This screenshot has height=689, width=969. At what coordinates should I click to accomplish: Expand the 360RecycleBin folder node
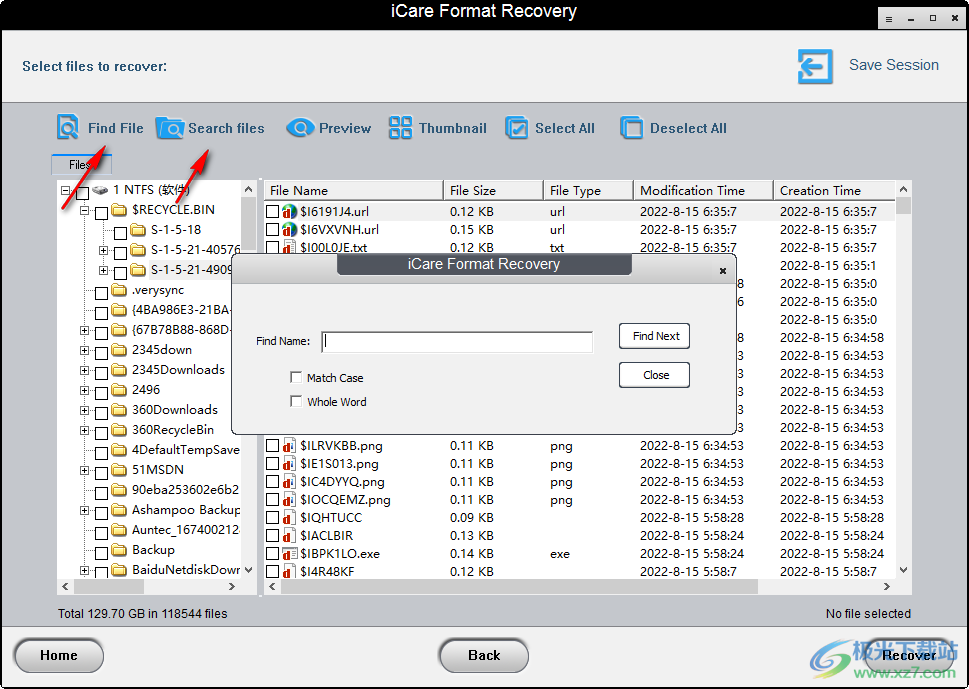point(84,430)
